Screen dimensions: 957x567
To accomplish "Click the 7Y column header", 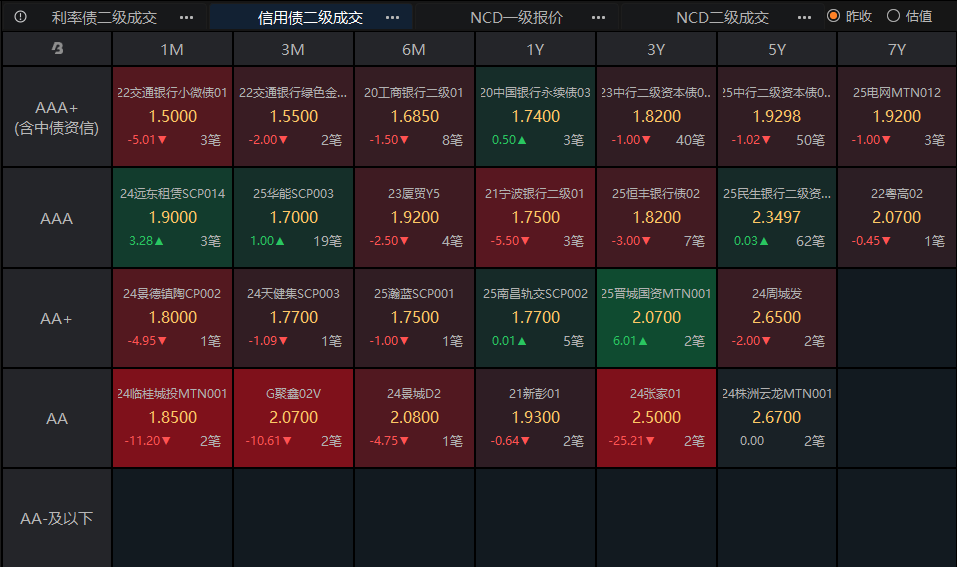I will pos(897,49).
